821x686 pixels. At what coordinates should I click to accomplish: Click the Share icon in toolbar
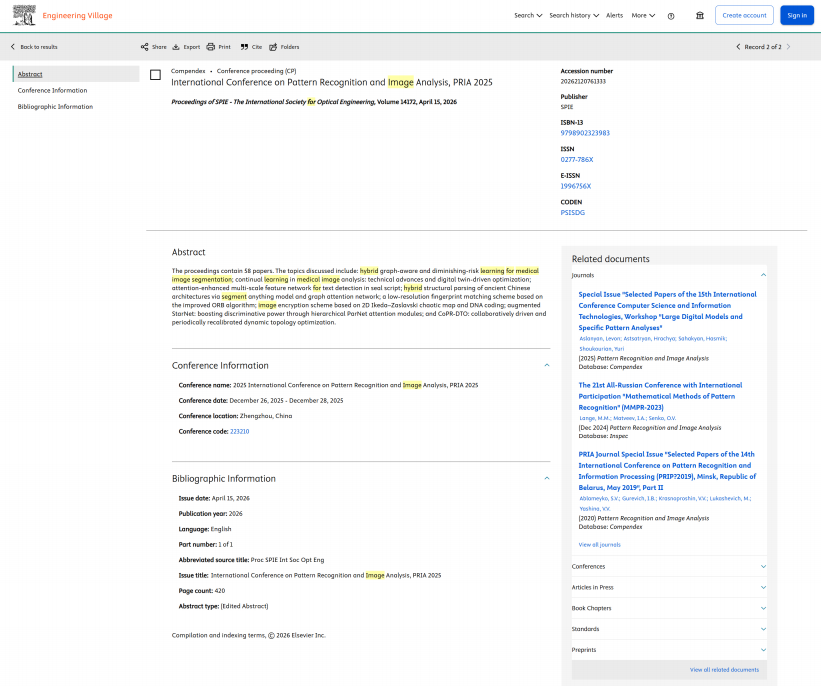point(145,47)
